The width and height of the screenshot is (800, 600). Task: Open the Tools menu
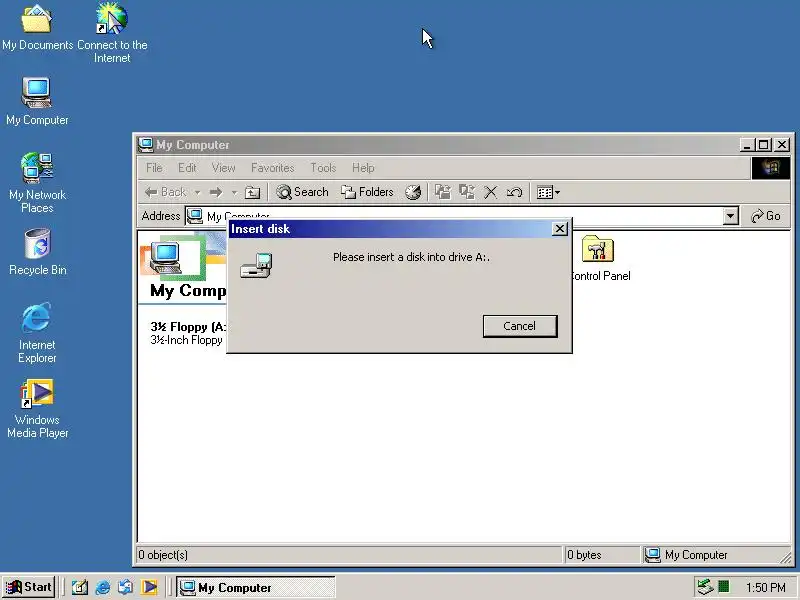pyautogui.click(x=323, y=168)
